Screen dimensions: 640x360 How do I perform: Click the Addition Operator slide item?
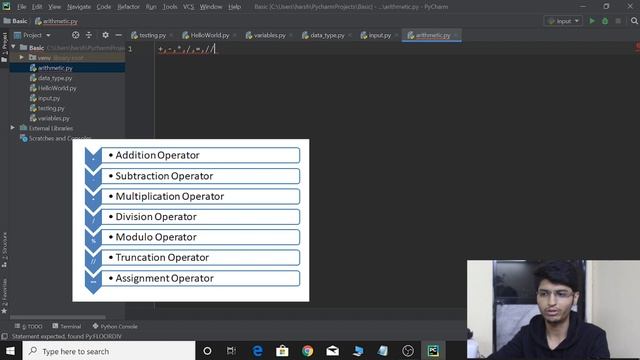[x=200, y=155]
